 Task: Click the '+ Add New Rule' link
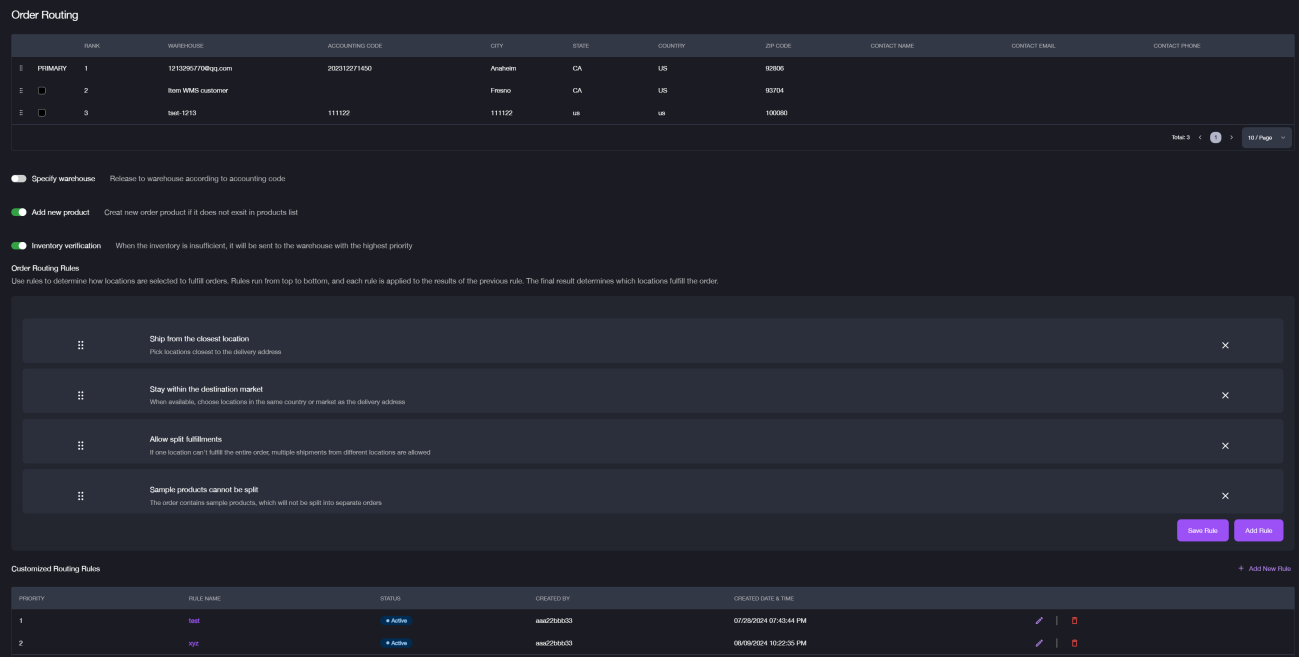pos(1264,568)
